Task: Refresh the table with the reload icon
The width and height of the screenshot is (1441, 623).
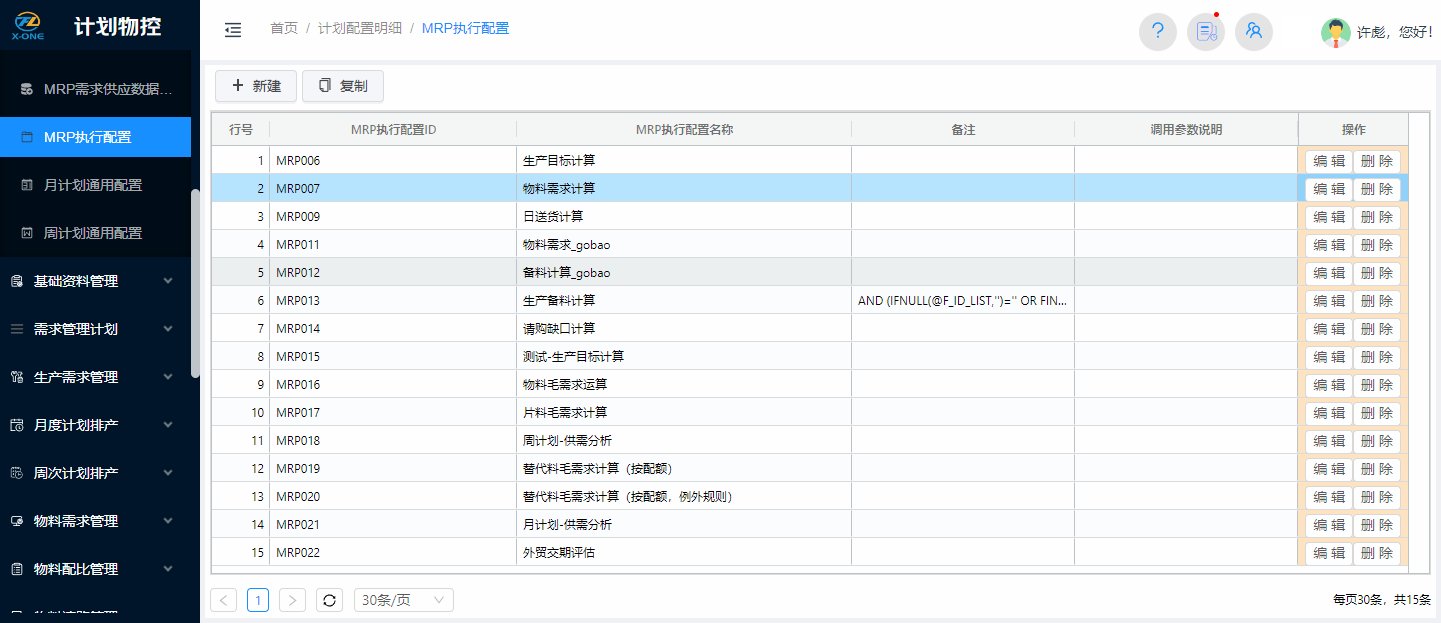Action: pos(330,600)
